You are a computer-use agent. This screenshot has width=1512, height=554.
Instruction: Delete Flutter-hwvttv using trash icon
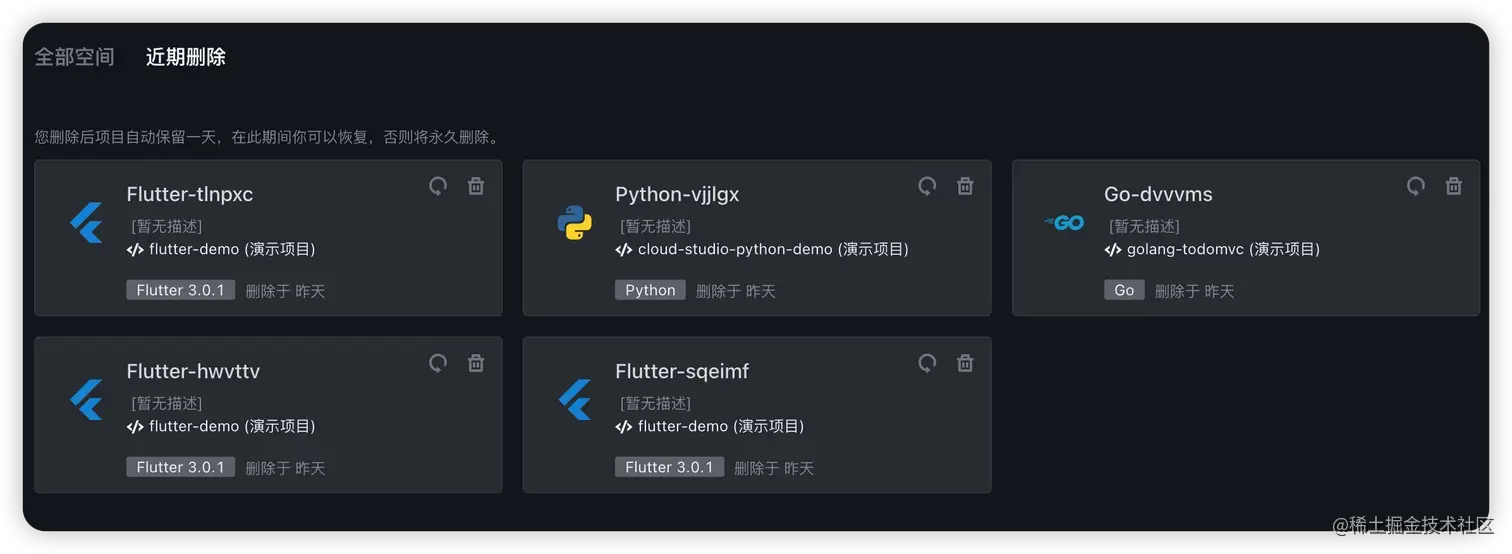[x=476, y=363]
